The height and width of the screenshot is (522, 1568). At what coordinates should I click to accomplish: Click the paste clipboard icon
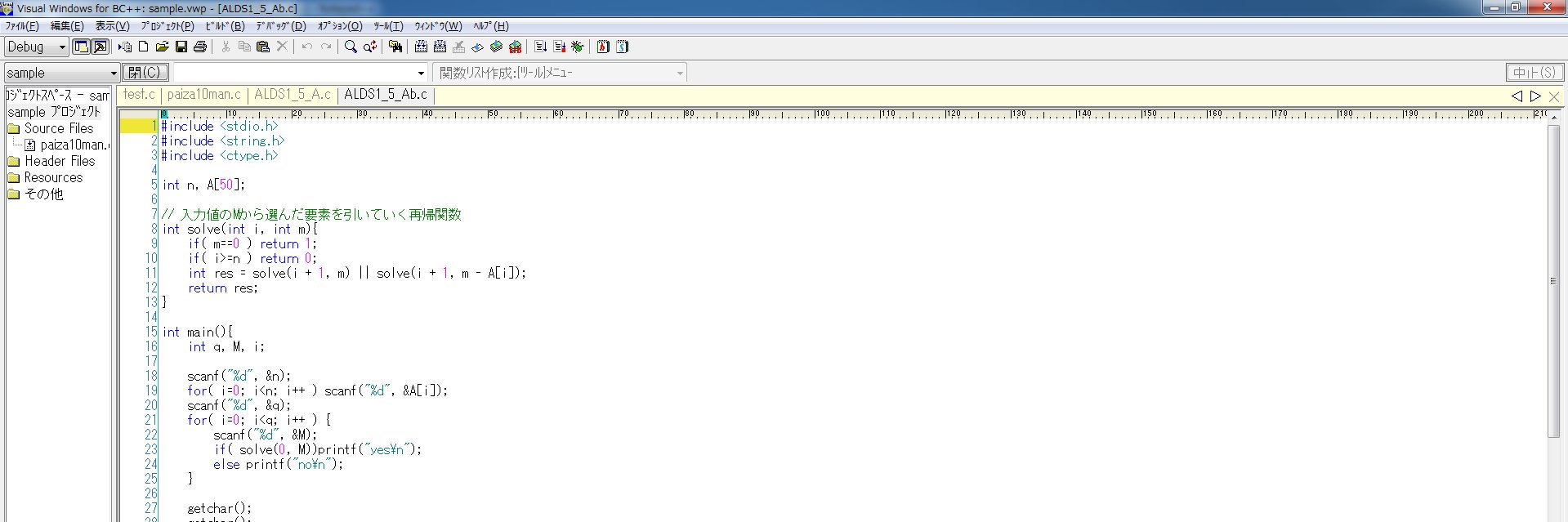pyautogui.click(x=263, y=47)
